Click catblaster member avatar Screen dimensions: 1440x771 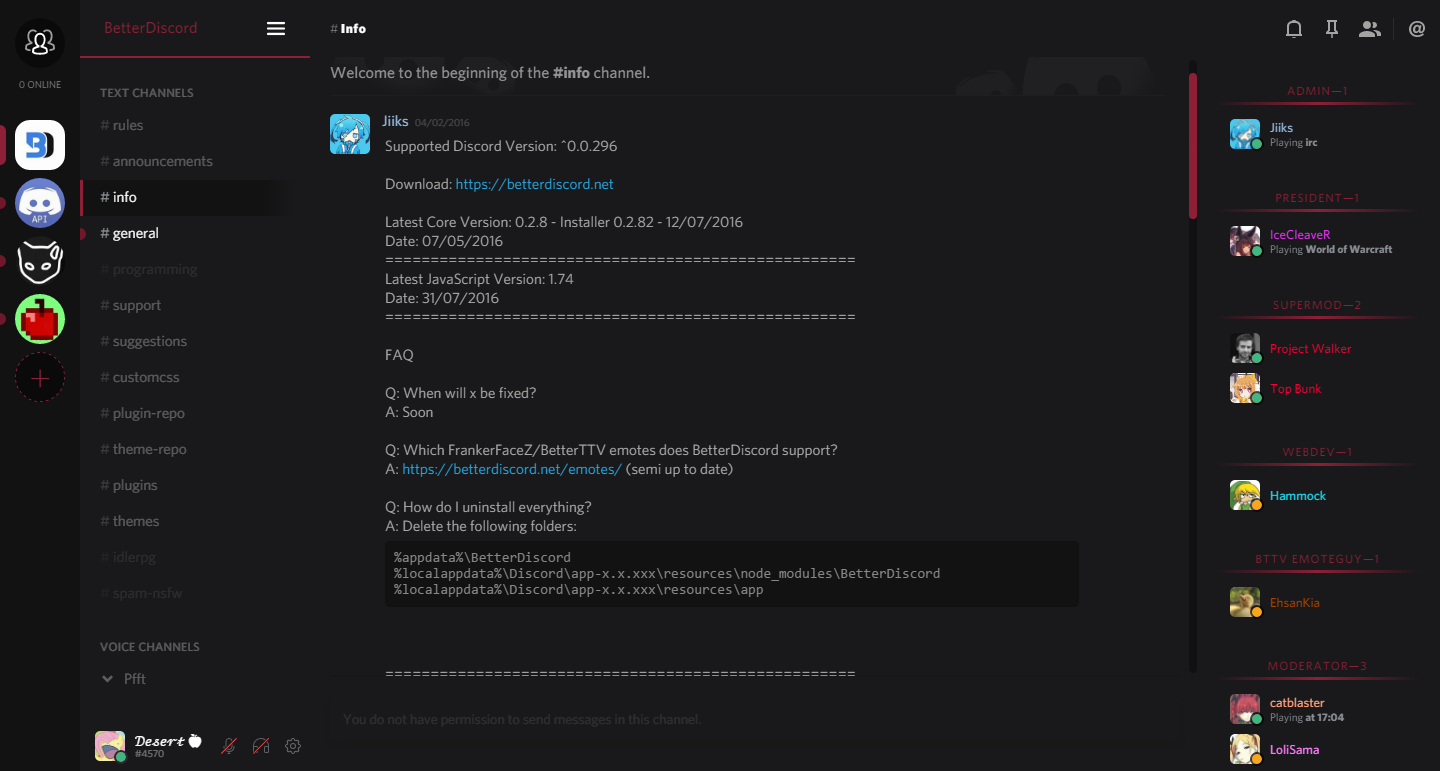[1245, 709]
